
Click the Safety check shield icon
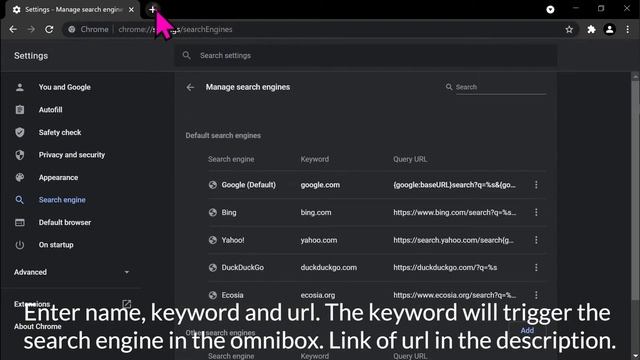click(x=20, y=132)
